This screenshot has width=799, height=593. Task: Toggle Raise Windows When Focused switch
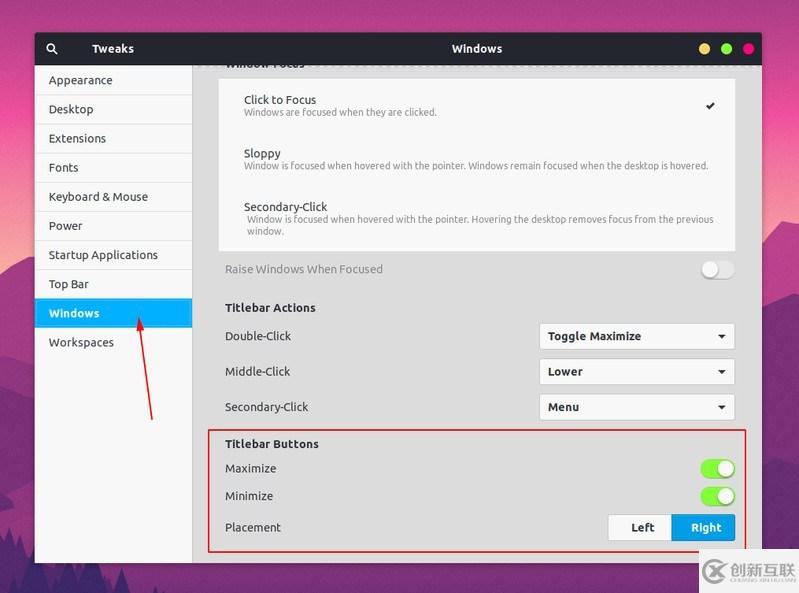click(x=717, y=269)
